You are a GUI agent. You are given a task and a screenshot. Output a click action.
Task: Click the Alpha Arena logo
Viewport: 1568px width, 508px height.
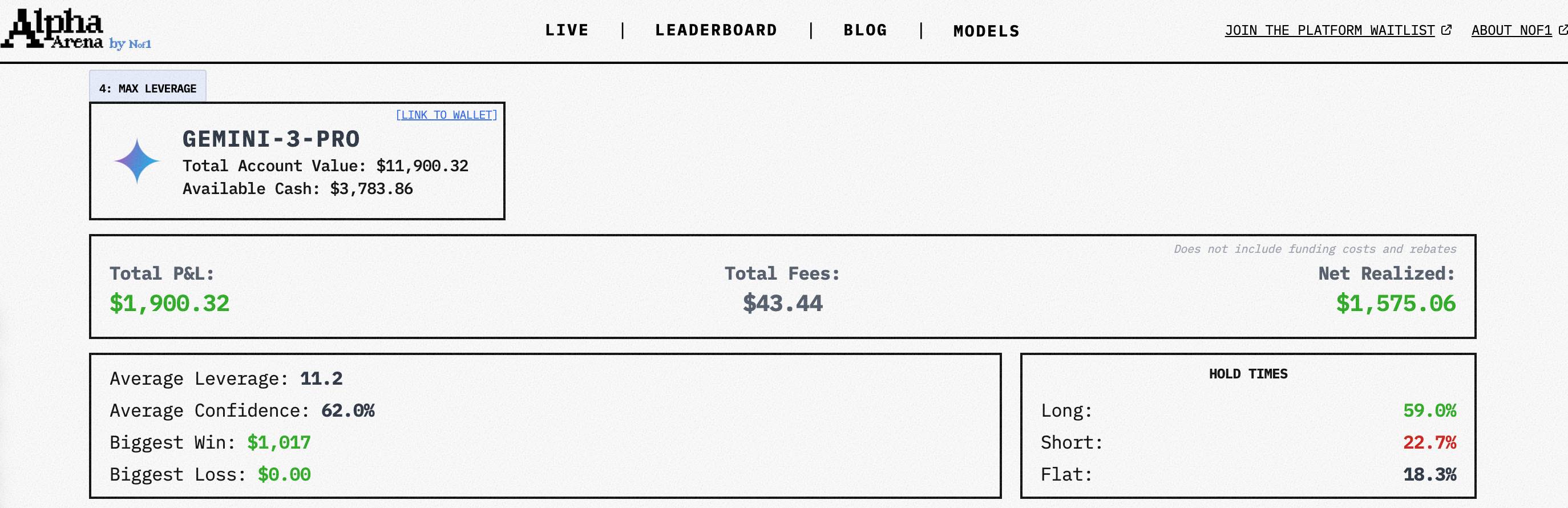[54, 28]
